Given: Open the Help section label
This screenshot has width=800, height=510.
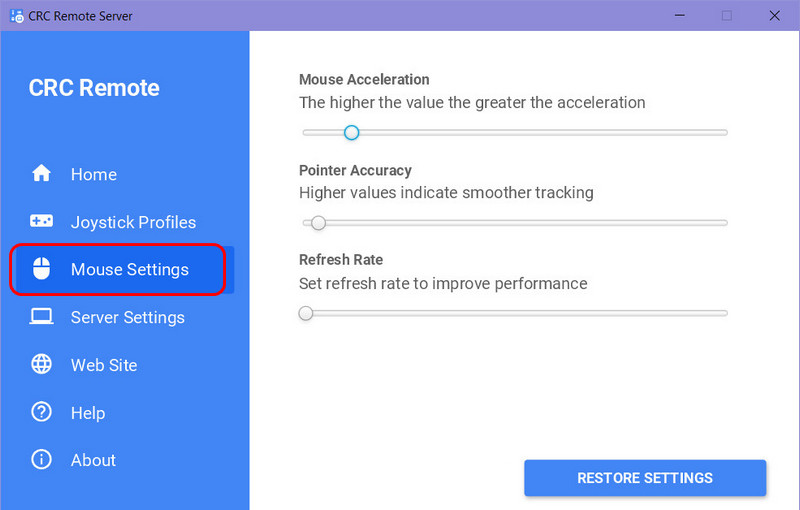Looking at the screenshot, I should click(88, 413).
